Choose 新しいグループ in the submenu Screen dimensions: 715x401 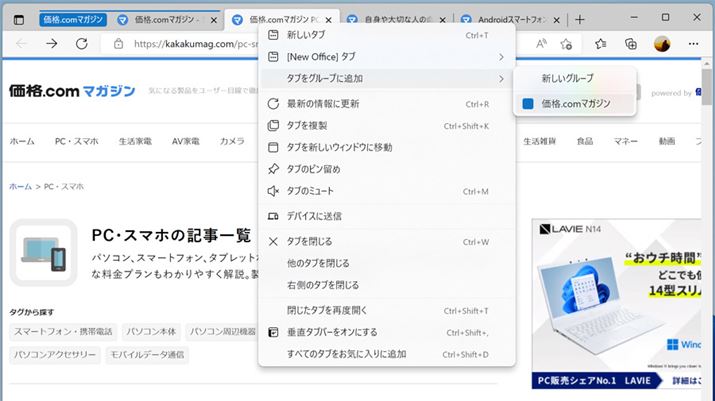coord(567,78)
